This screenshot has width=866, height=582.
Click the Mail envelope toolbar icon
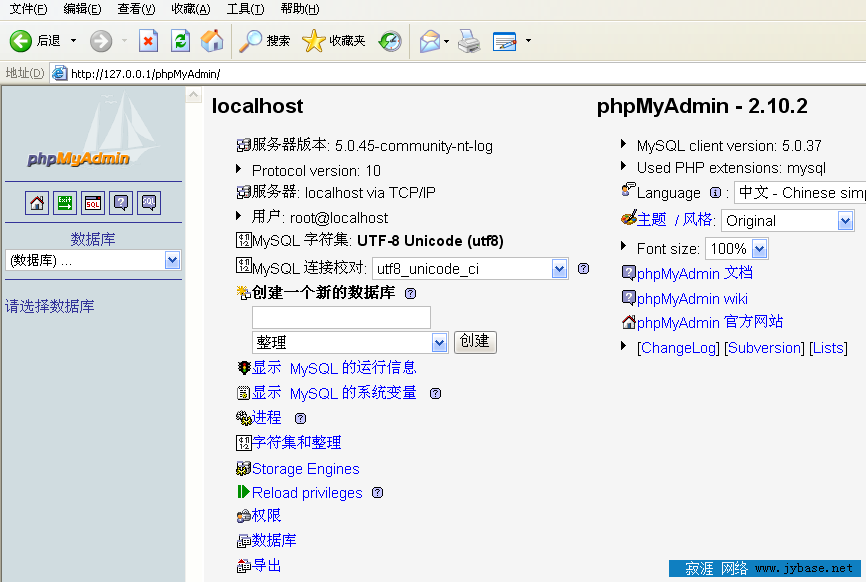pyautogui.click(x=429, y=41)
